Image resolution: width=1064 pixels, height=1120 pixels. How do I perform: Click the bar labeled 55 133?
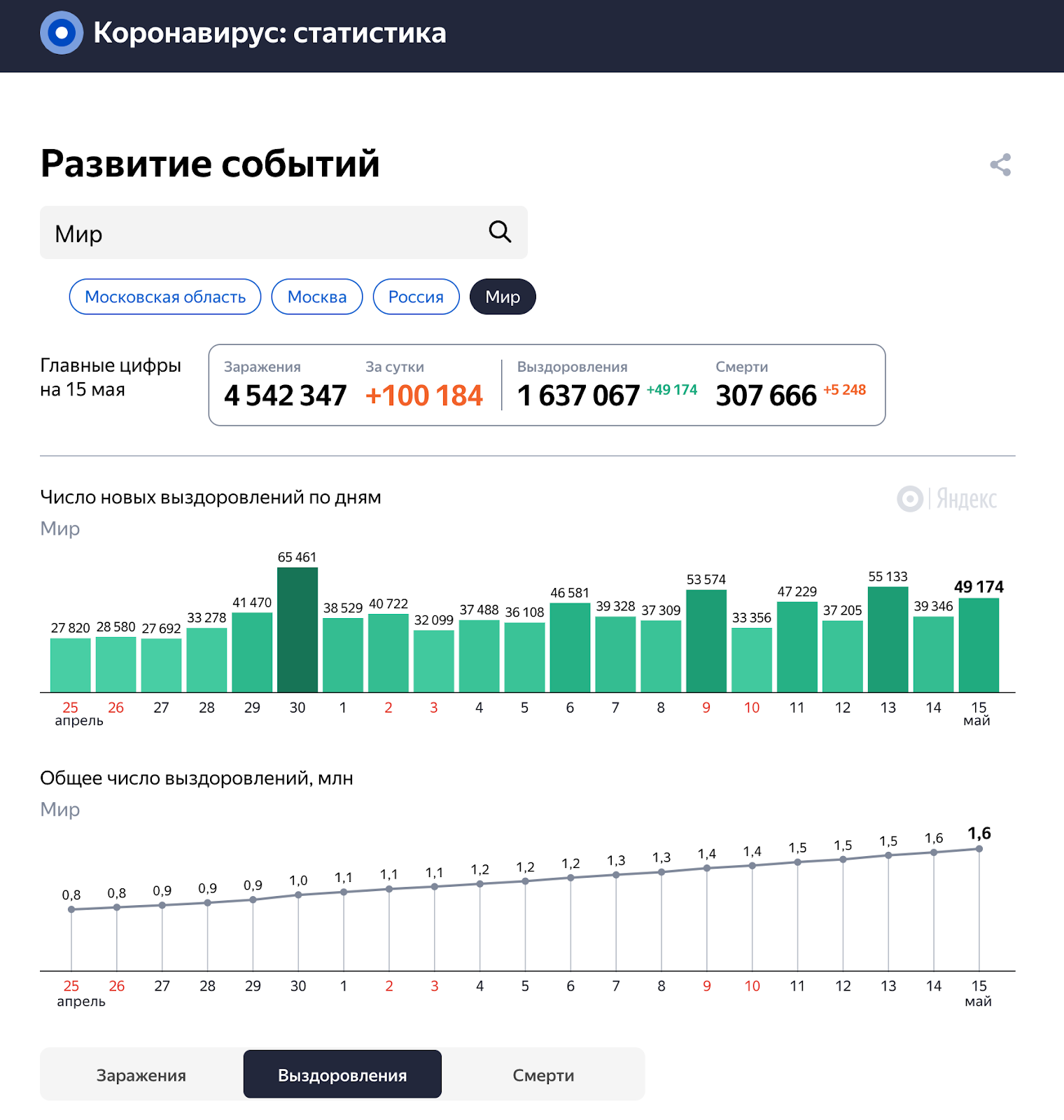[888, 640]
